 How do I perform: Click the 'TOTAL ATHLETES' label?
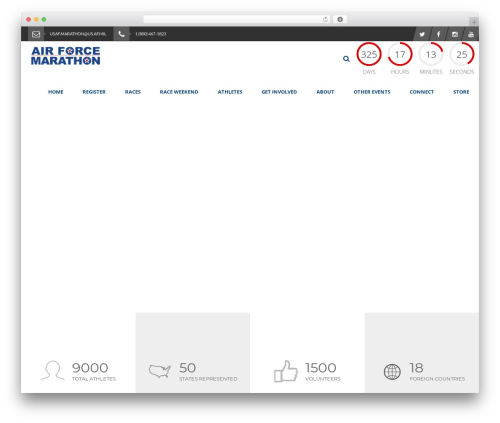pos(94,379)
